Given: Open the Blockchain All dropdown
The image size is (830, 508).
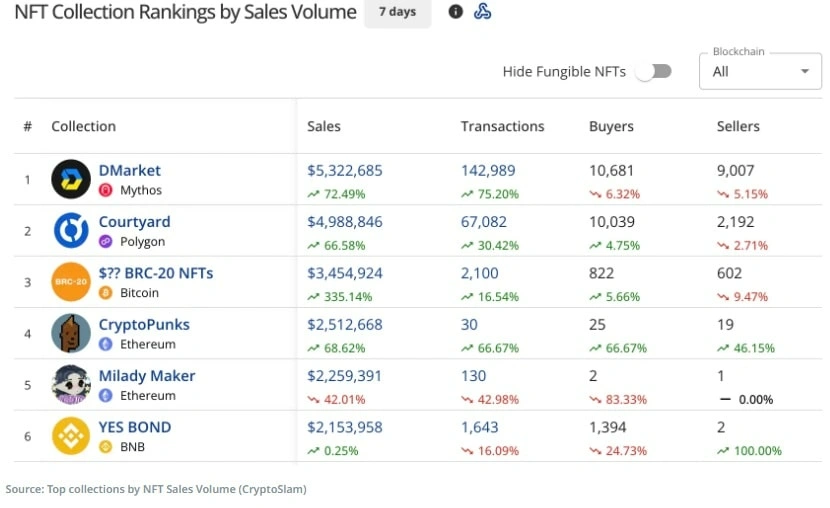Looking at the screenshot, I should coord(760,71).
